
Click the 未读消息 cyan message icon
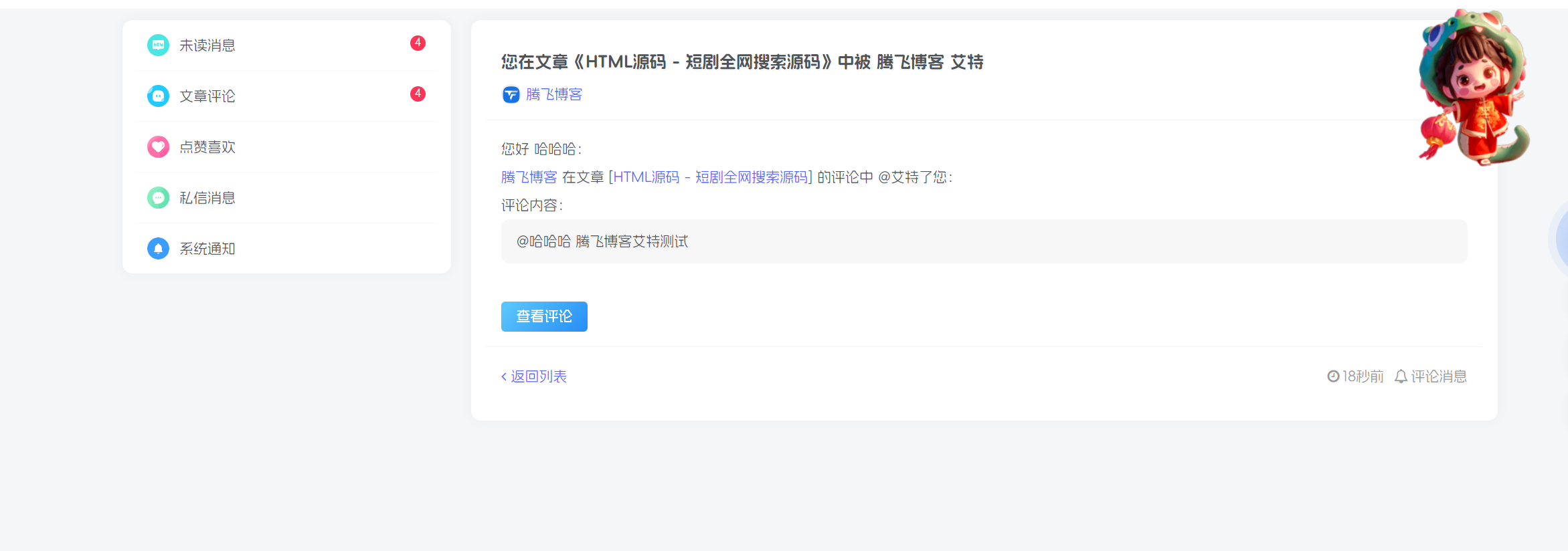tap(158, 45)
